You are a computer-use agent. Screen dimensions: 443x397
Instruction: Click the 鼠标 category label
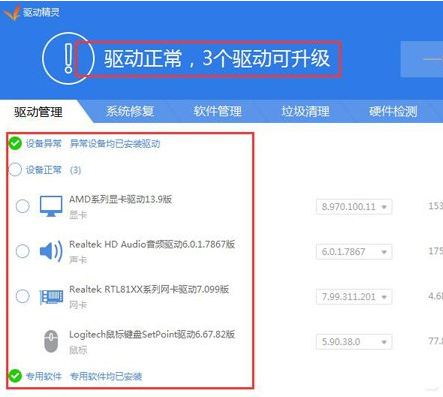[78, 350]
